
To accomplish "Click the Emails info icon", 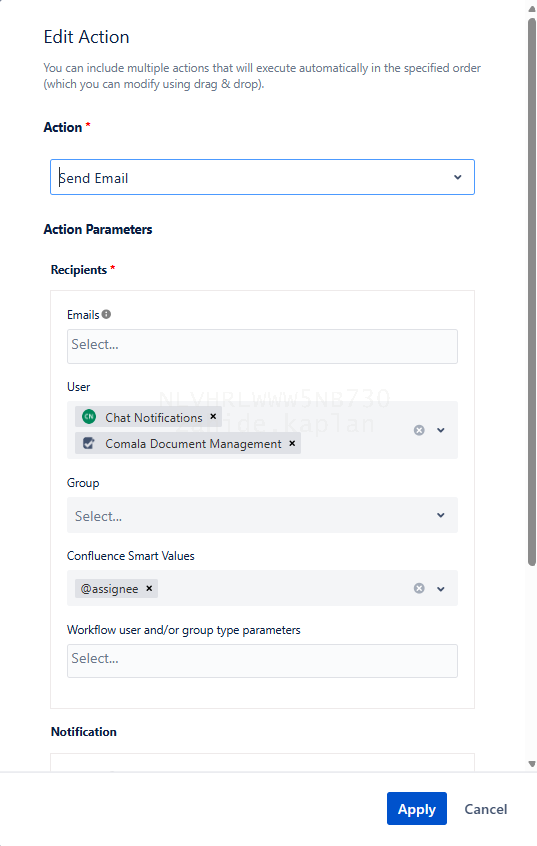I will (106, 314).
